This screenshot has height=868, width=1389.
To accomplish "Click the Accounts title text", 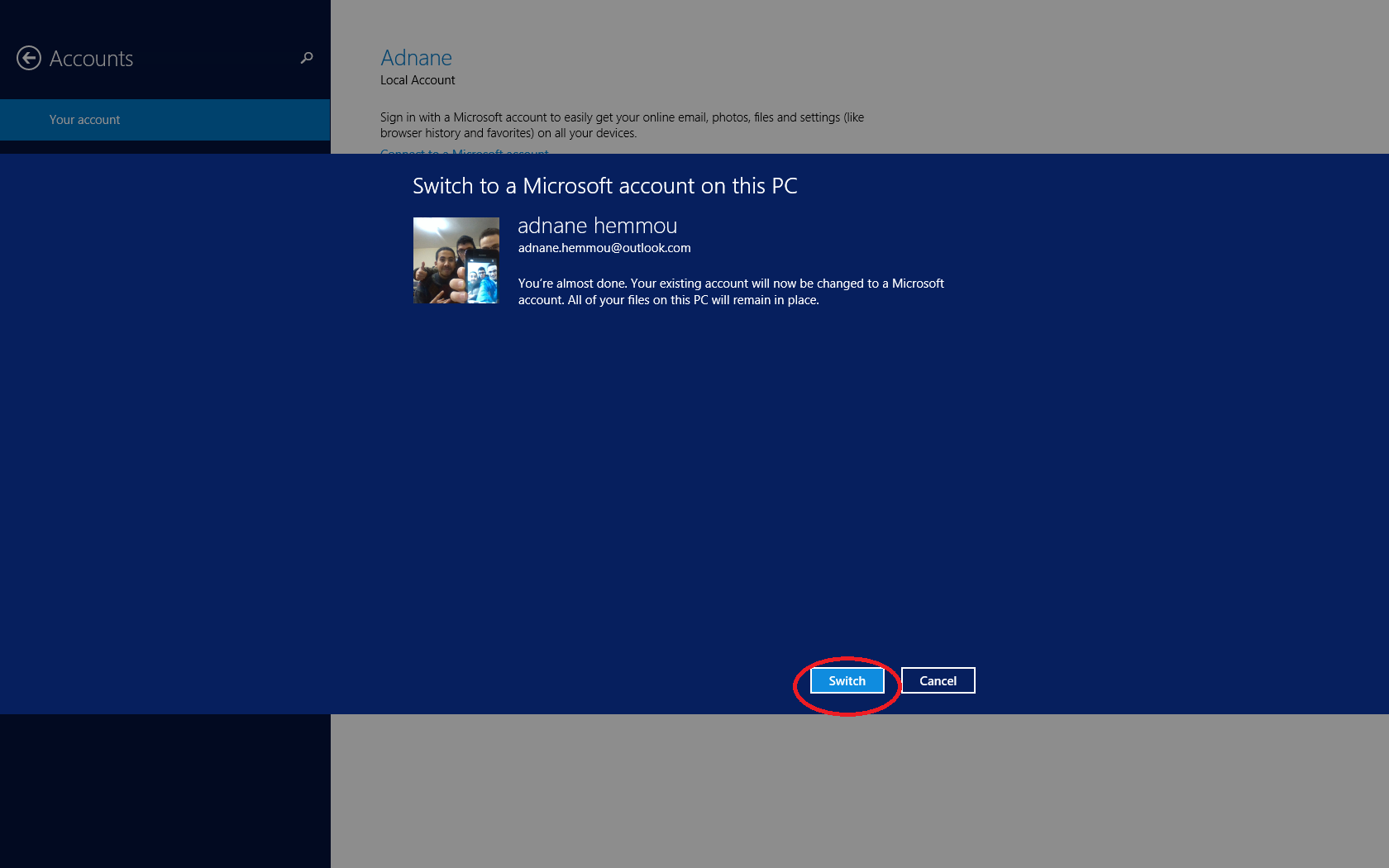I will 91,59.
